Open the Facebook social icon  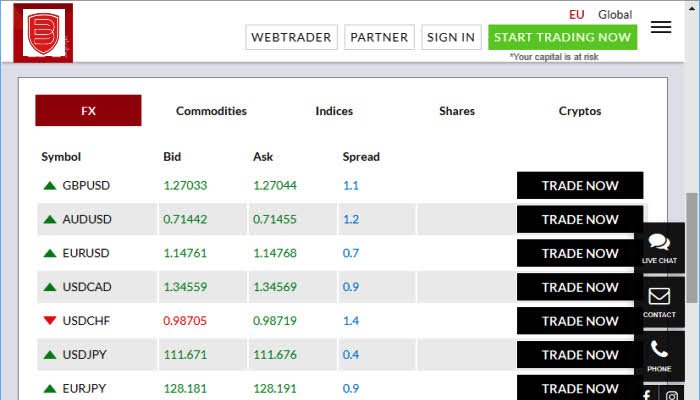click(646, 395)
